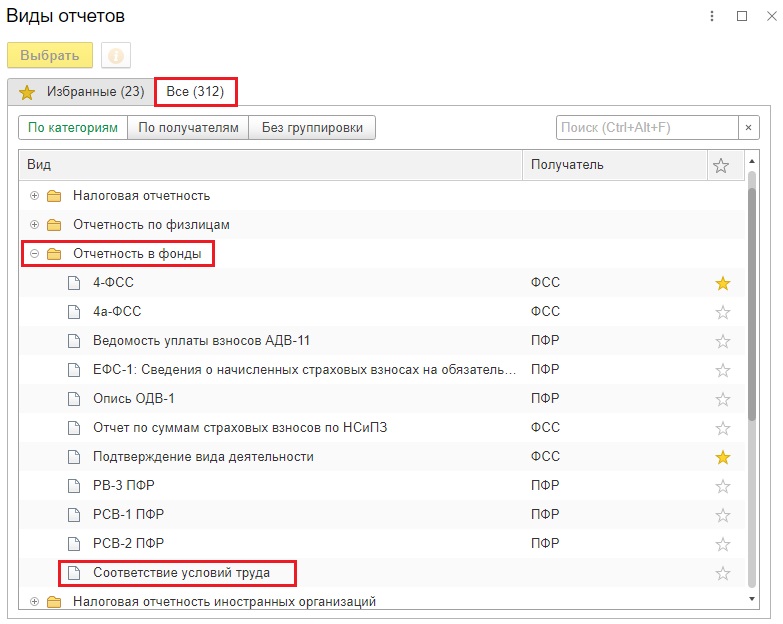
Task: Expand Налоговая отчетность иностранных организаций
Action: [x=34, y=602]
